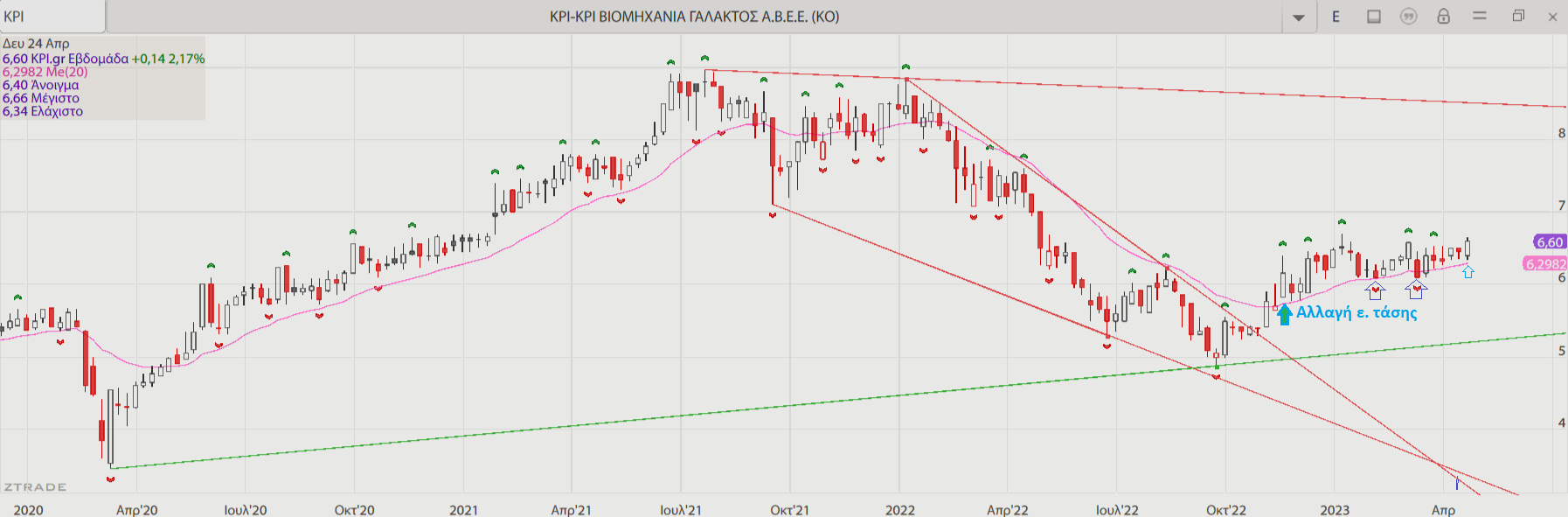Select the 'Αλλαγή ε. τάσης' annotation text
The image size is (1568, 517).
[1356, 312]
